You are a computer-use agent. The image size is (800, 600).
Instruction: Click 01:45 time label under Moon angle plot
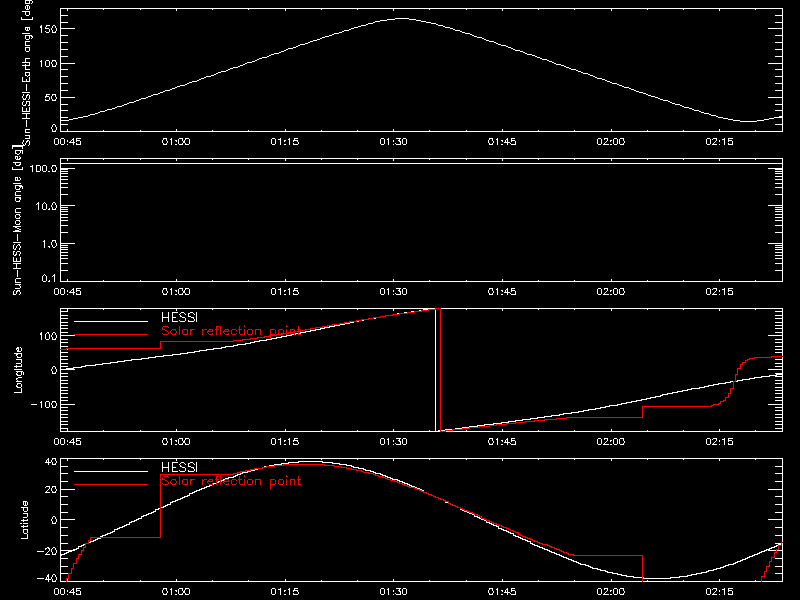point(502,292)
